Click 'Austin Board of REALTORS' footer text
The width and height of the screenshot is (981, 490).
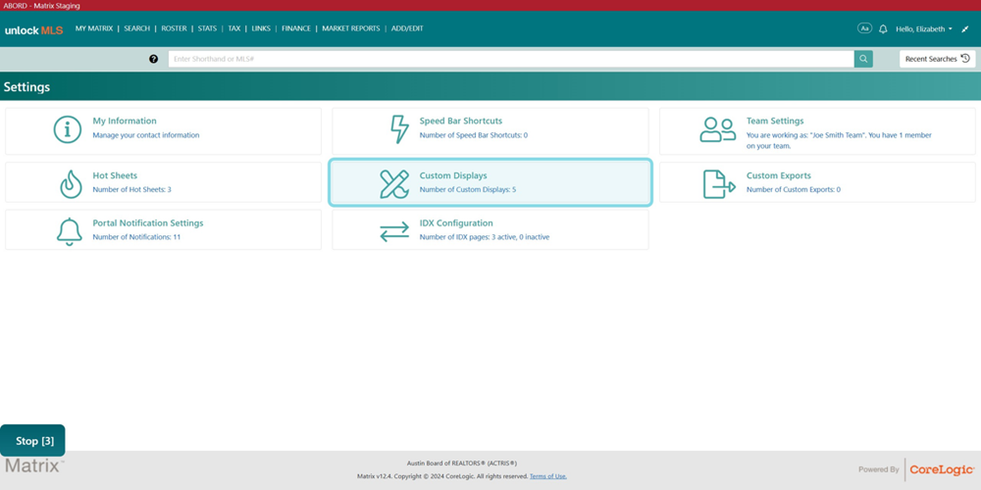pos(462,463)
